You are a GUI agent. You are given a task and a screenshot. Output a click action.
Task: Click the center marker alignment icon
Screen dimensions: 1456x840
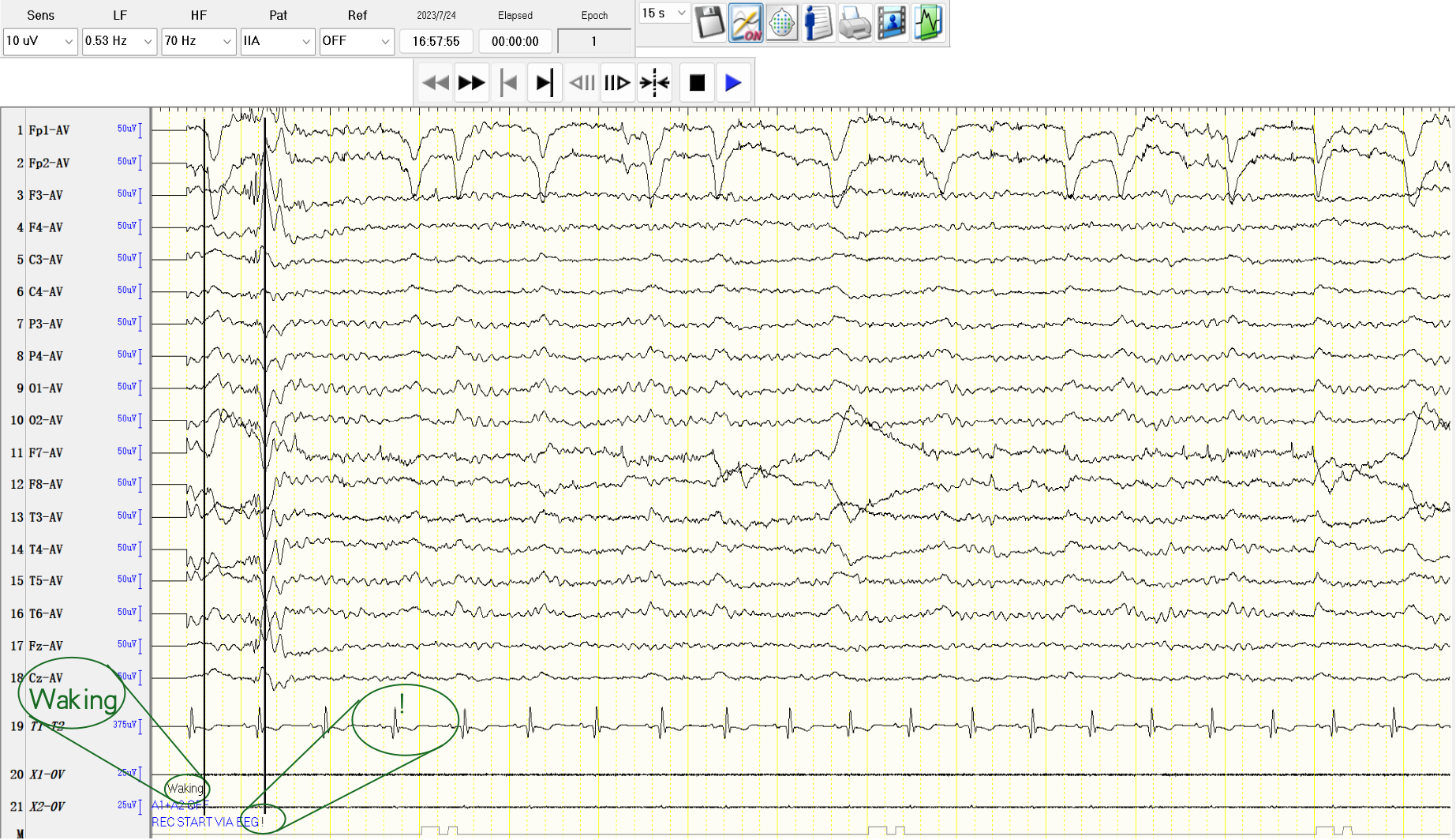654,81
